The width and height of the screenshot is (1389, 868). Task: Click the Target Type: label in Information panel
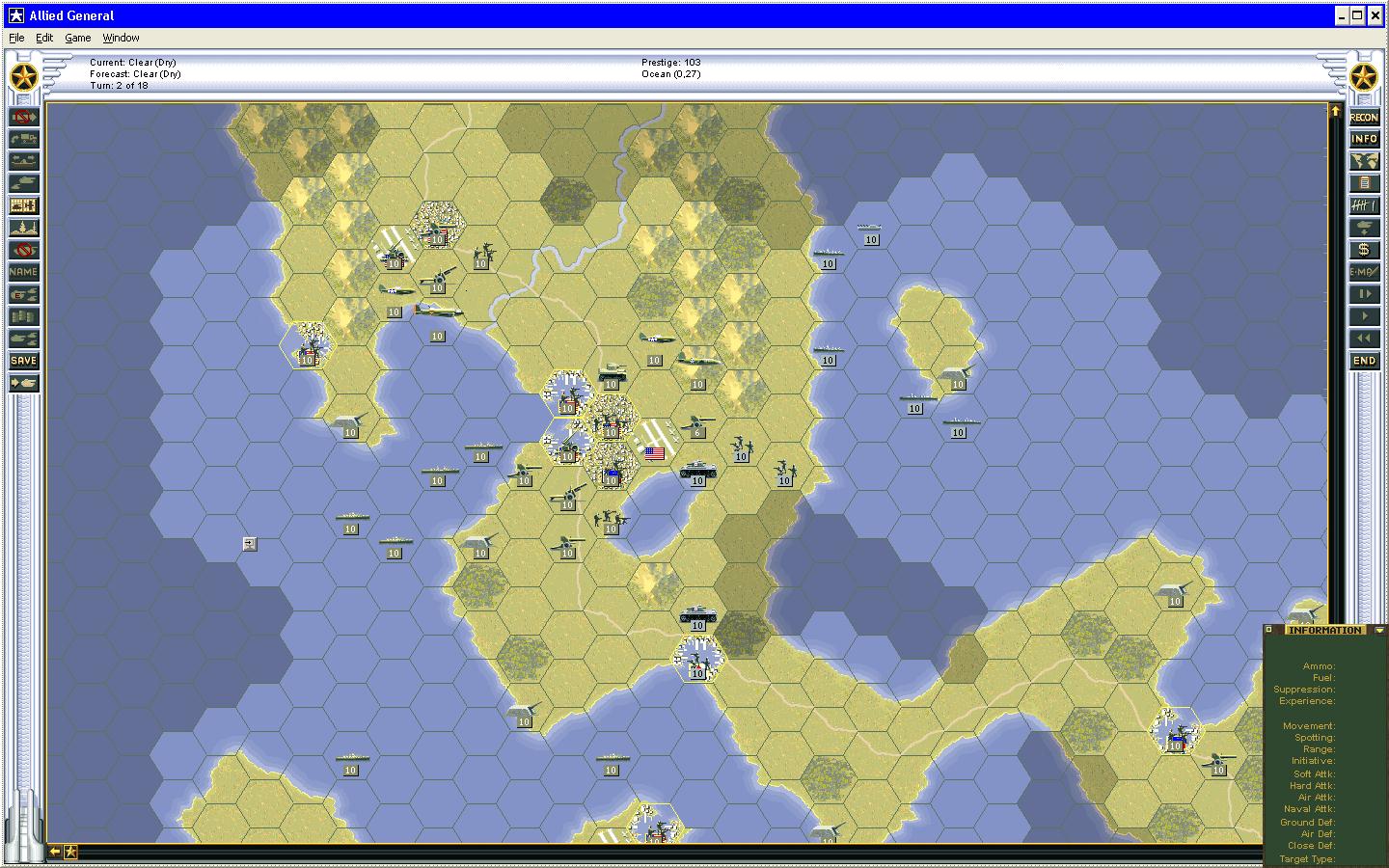tap(1307, 859)
